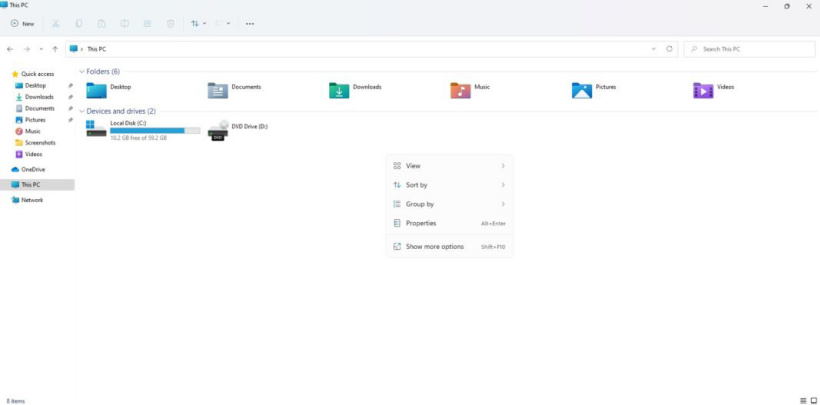Open Sort by submenu in context menu
The width and height of the screenshot is (820, 405).
[449, 185]
